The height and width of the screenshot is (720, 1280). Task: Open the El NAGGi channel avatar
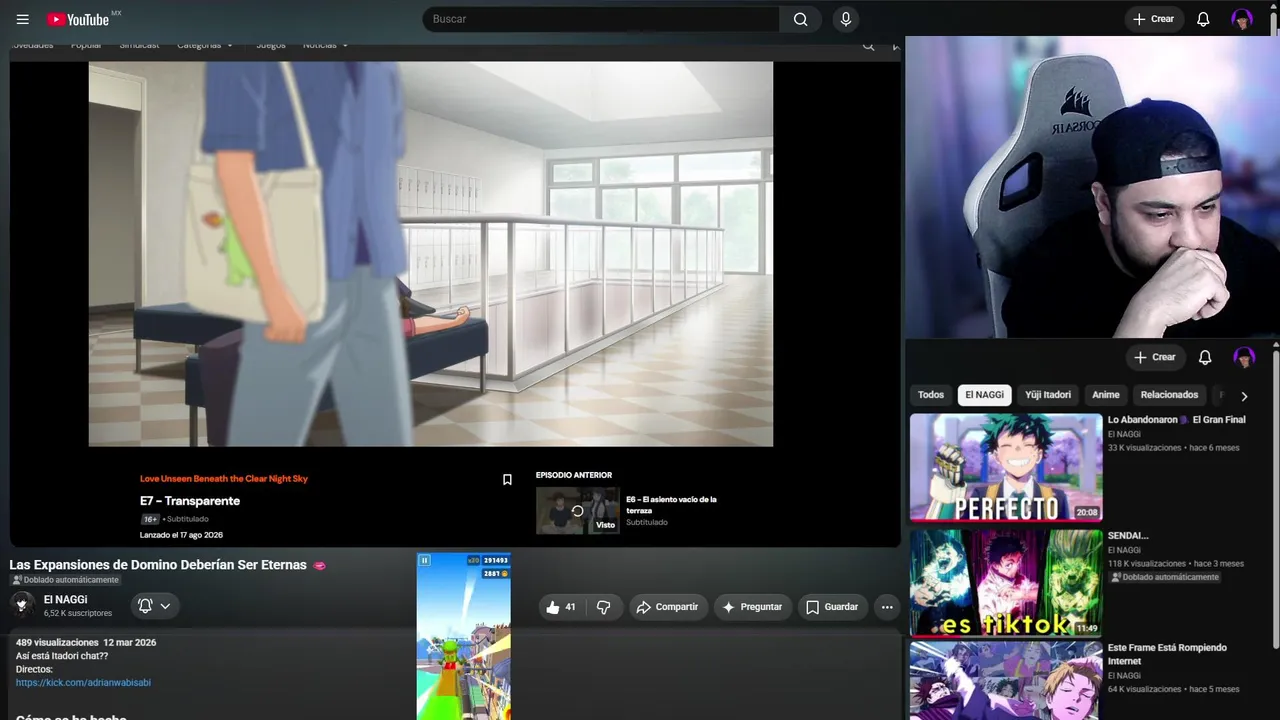pyautogui.click(x=22, y=605)
